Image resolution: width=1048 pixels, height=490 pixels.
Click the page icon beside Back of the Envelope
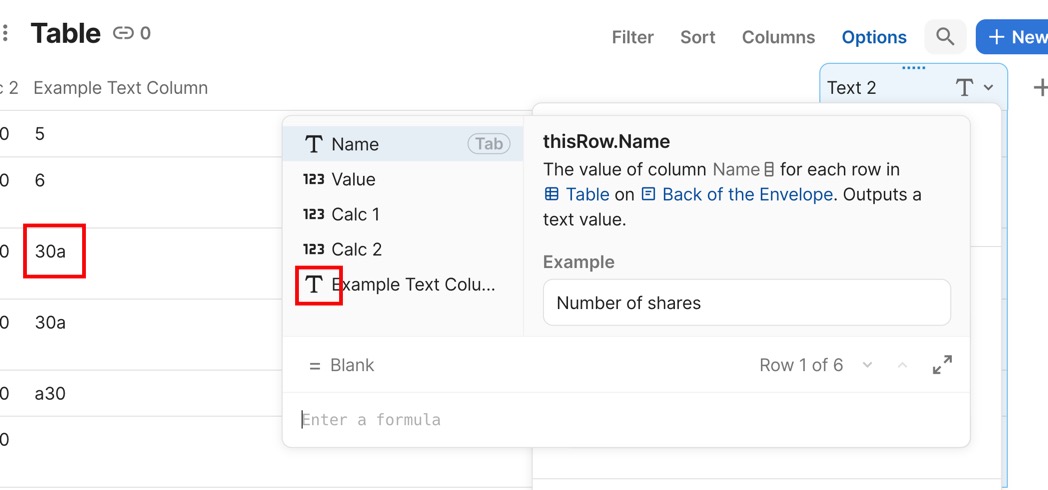[648, 194]
